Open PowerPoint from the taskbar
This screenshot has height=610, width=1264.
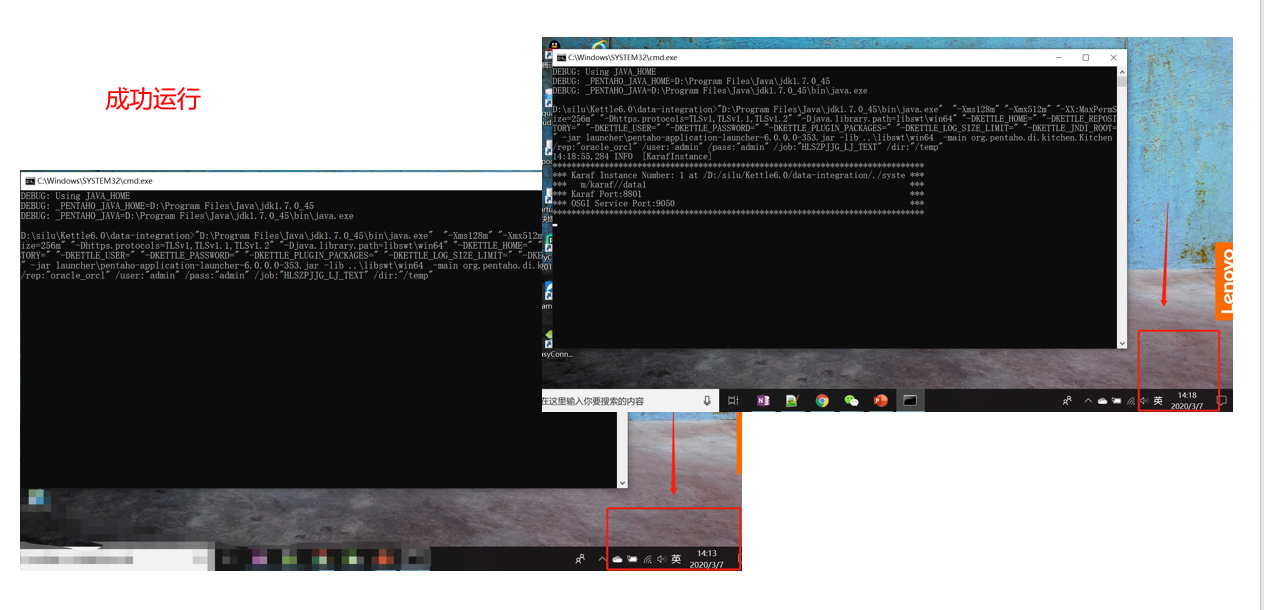click(880, 400)
